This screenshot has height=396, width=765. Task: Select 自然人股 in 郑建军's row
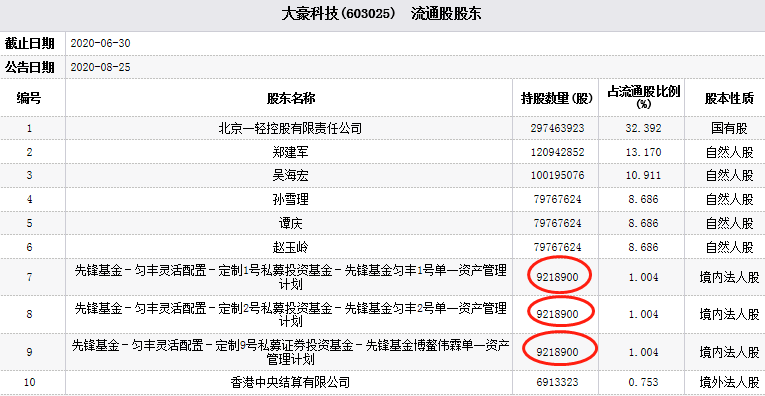(729, 152)
